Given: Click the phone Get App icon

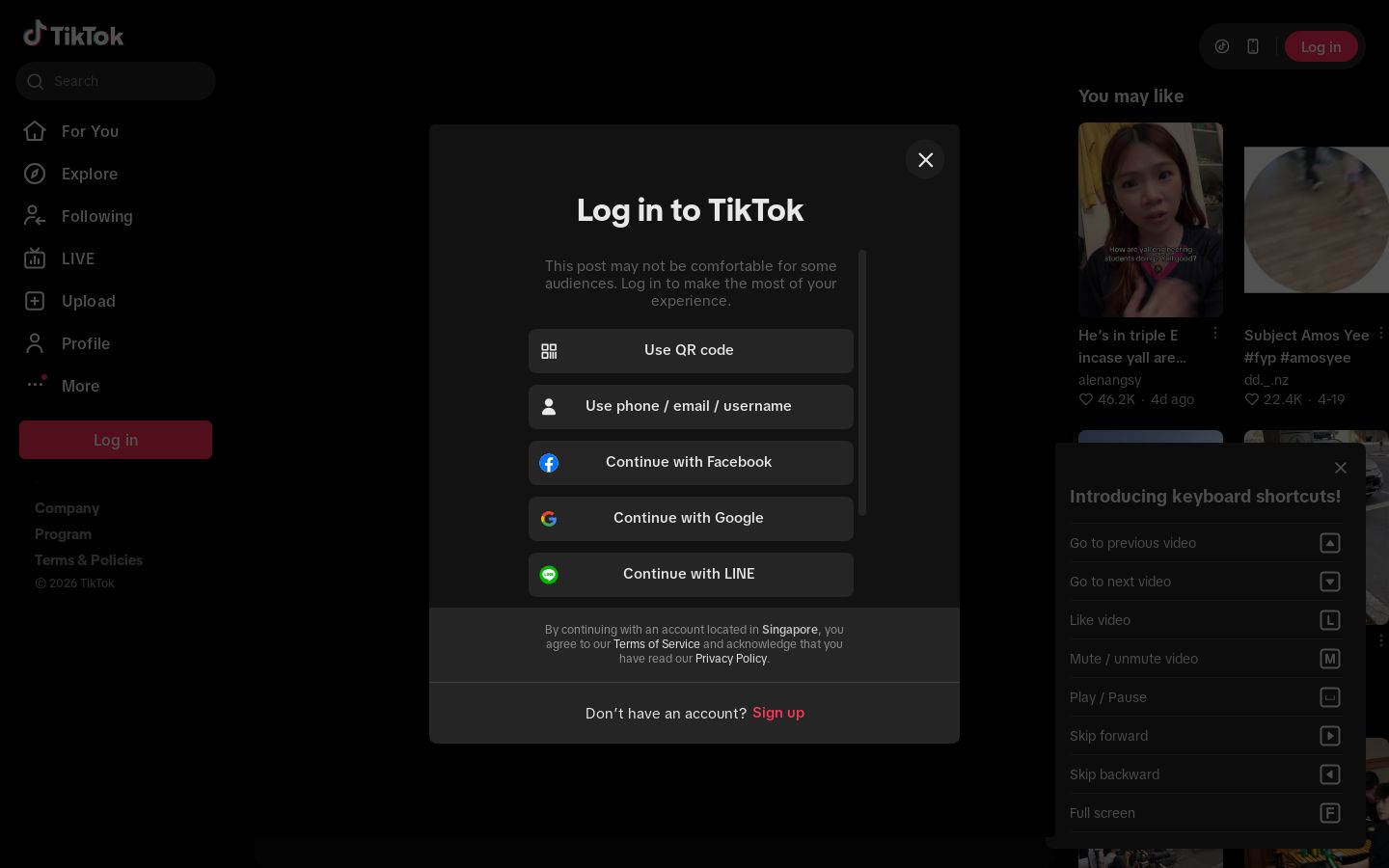Looking at the screenshot, I should 1253,46.
